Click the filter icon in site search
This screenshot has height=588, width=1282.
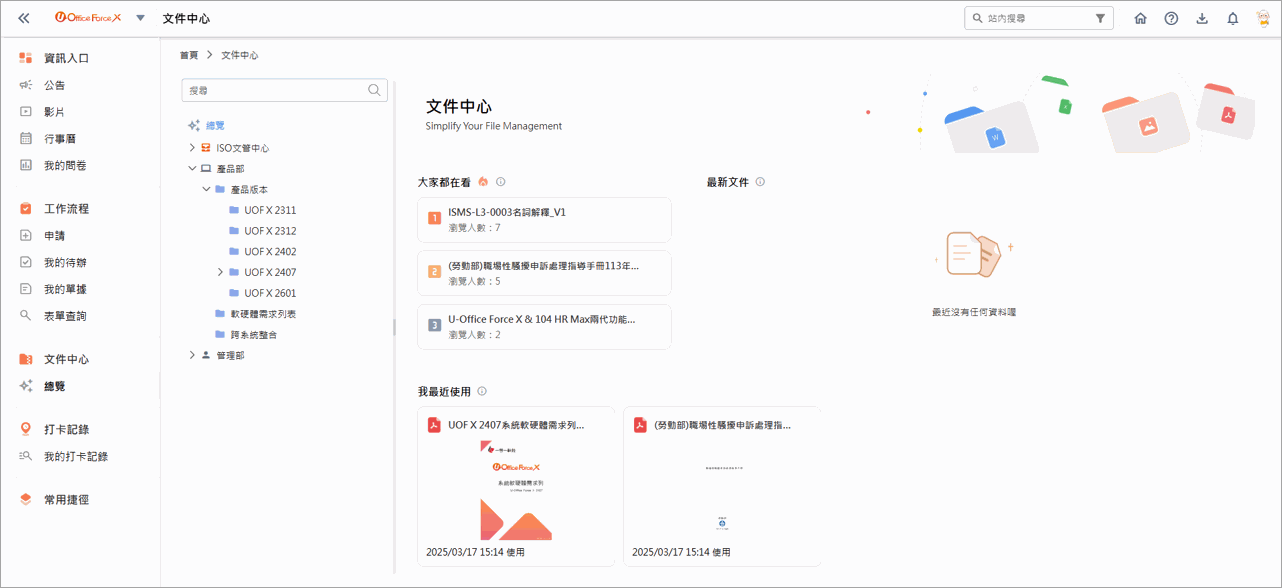1100,18
